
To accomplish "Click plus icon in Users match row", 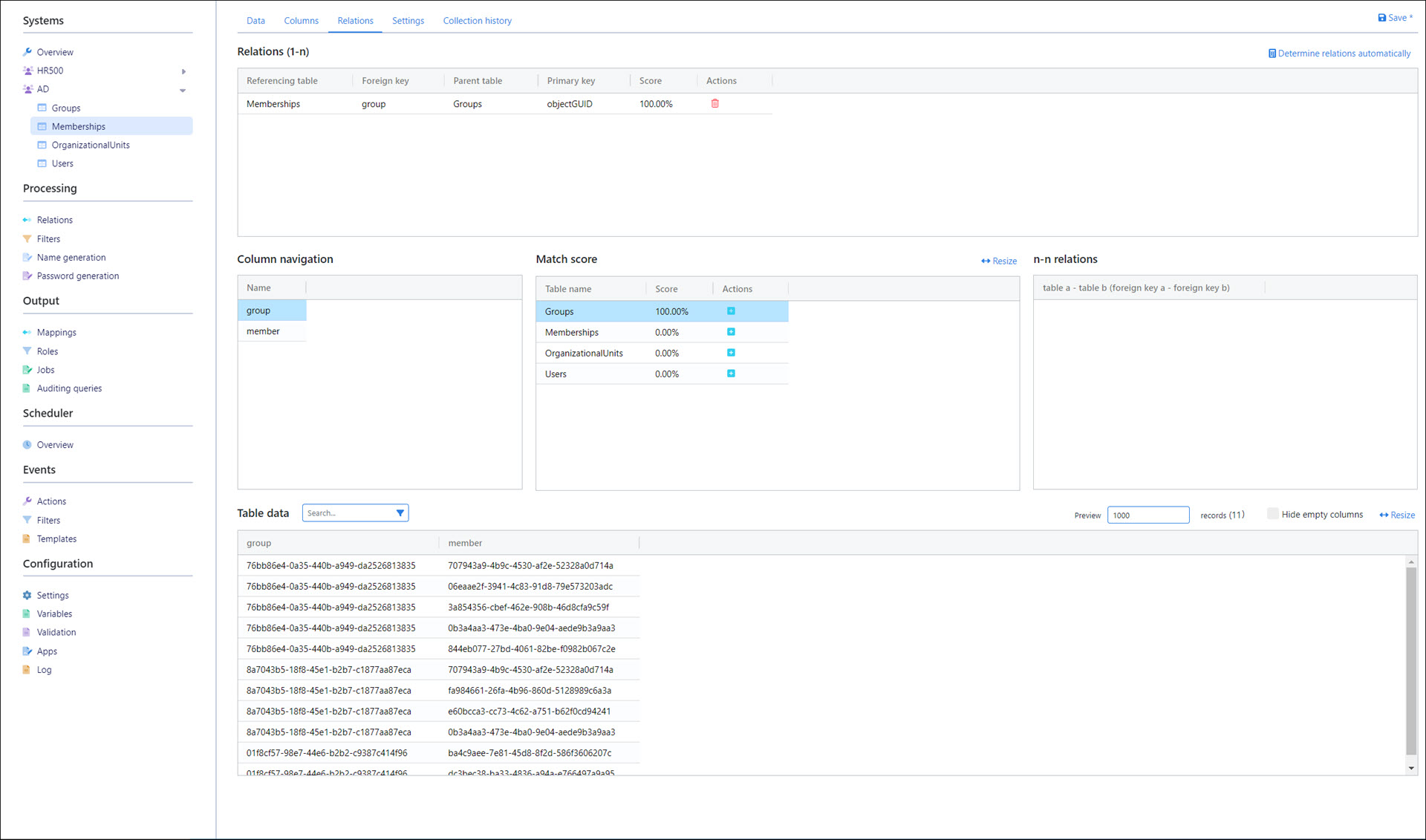I will point(731,374).
